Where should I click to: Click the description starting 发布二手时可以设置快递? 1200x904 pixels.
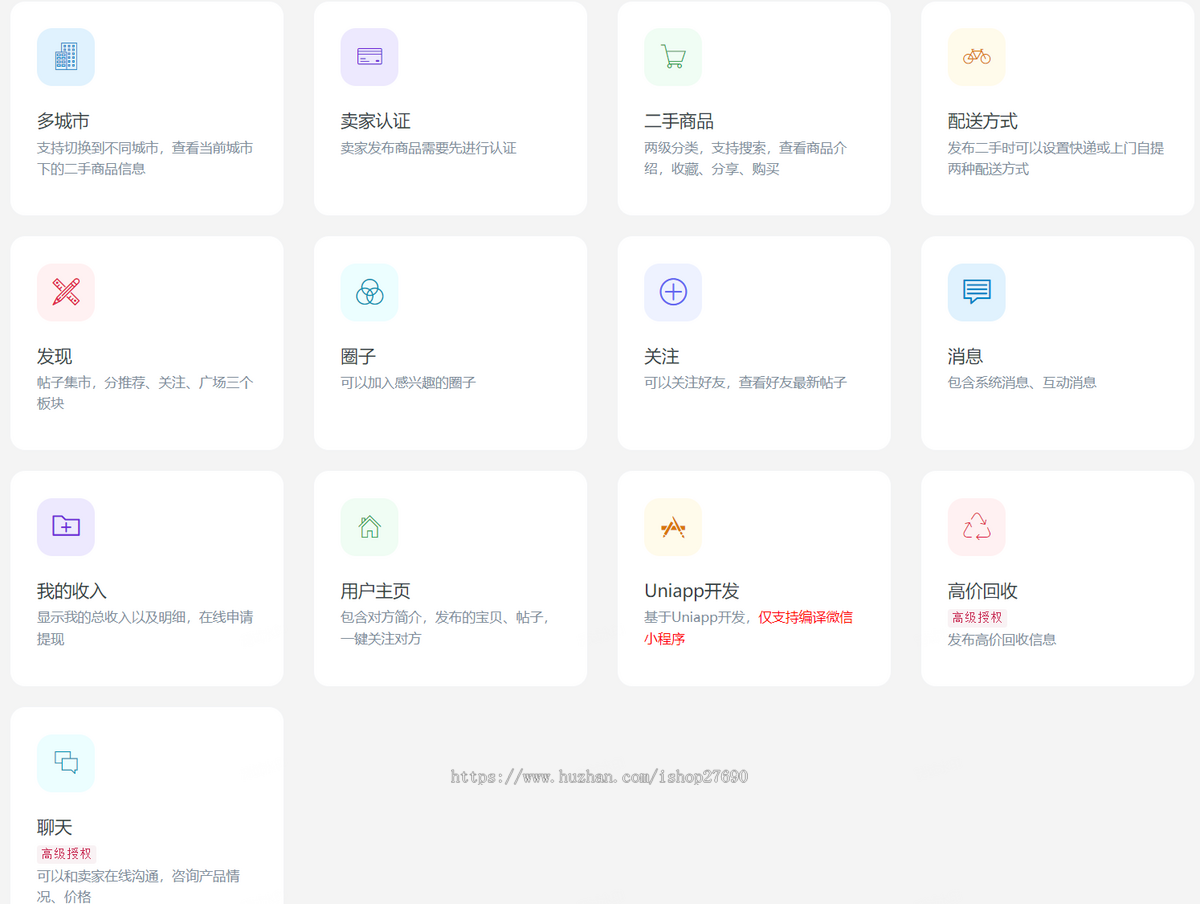1056,158
